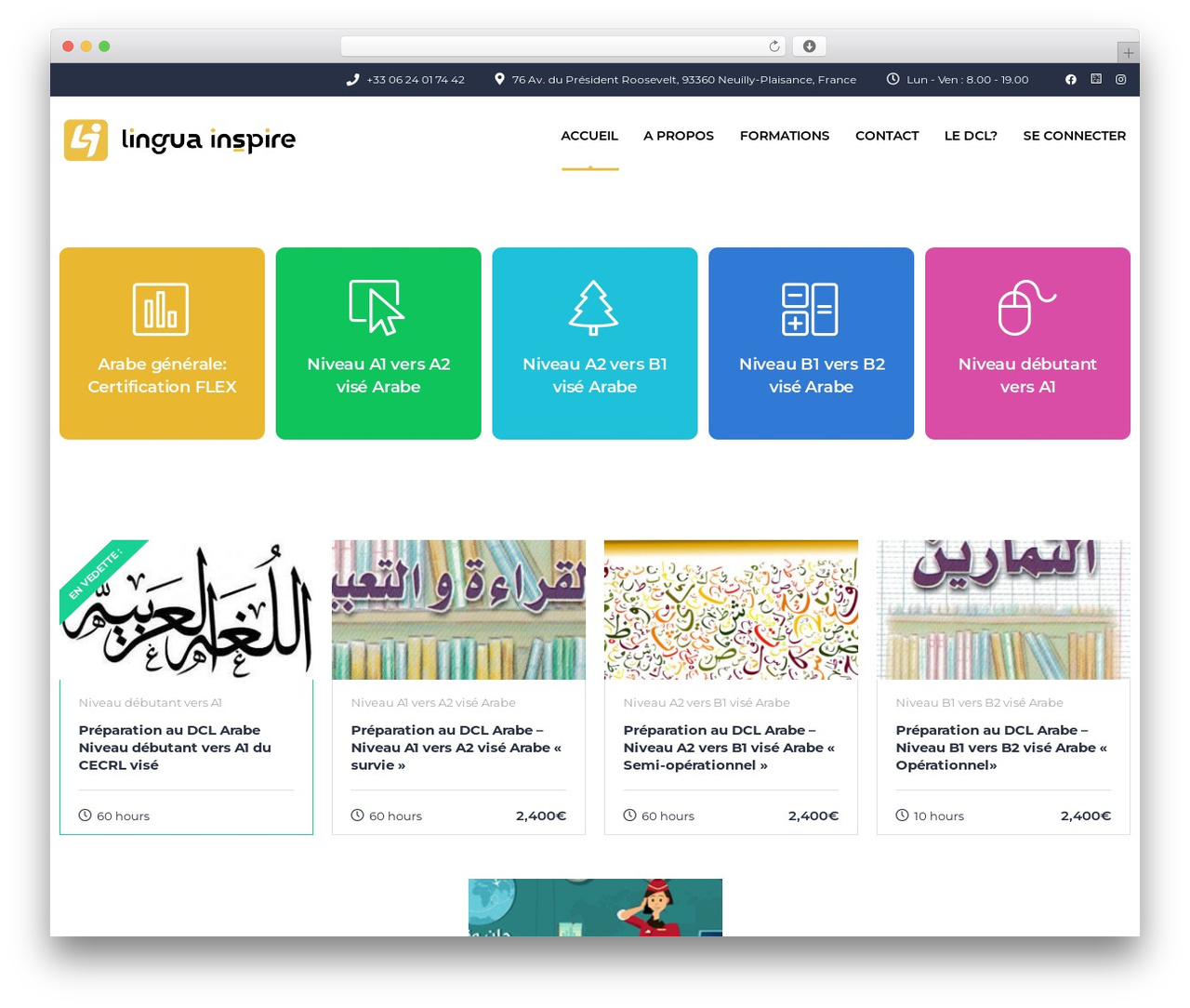The image size is (1190, 1008).
Task: Click the A1 vers A2 course bookshelf thumbnail
Action: pyautogui.click(x=458, y=610)
